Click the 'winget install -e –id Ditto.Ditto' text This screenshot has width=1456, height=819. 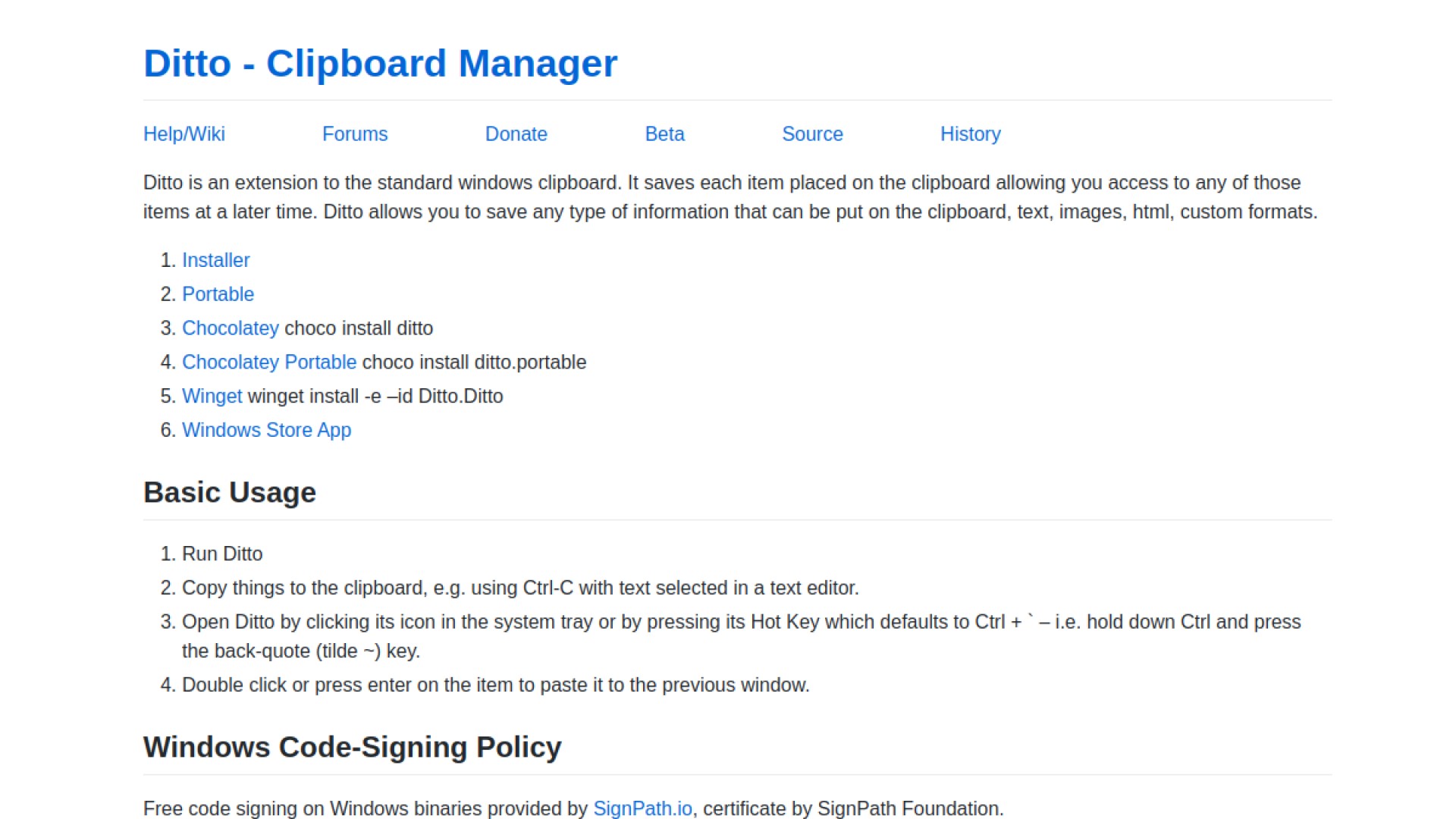pyautogui.click(x=375, y=397)
